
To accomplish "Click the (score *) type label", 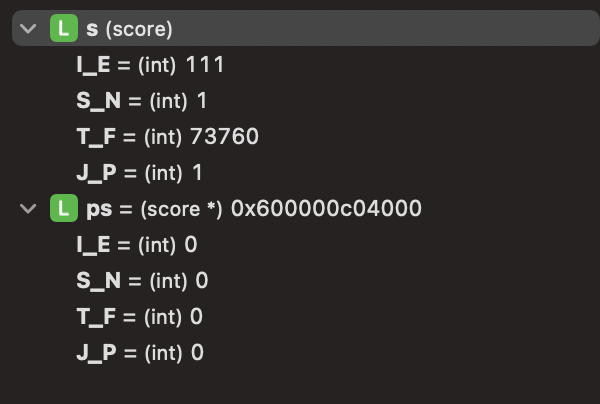I will 181,209.
